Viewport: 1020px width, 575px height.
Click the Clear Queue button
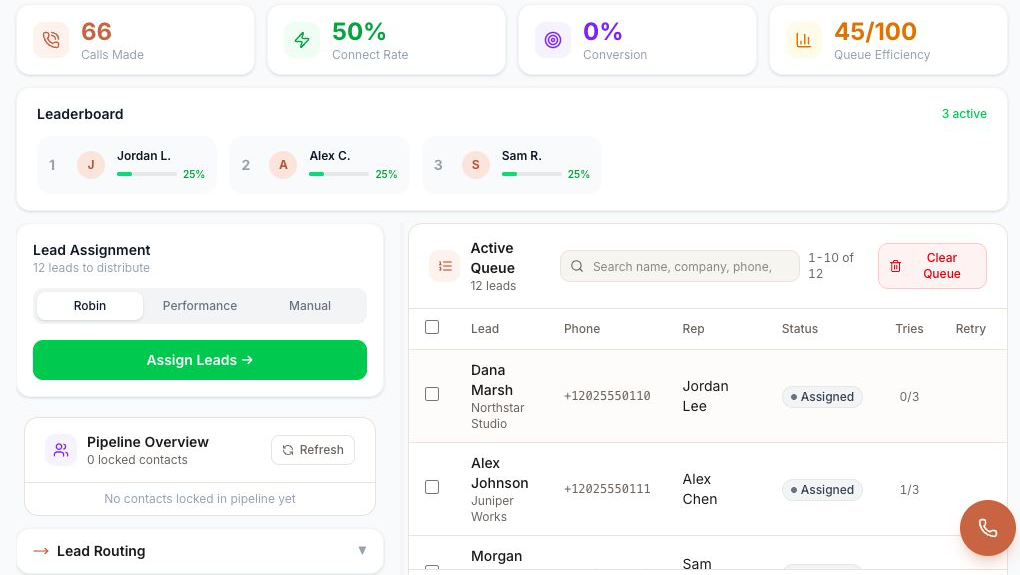tap(932, 266)
